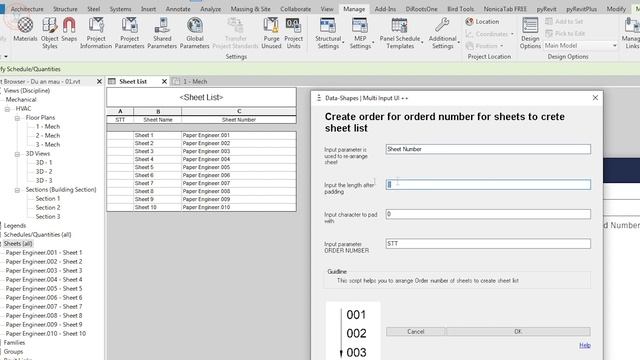Open the Location tool

[482, 22]
